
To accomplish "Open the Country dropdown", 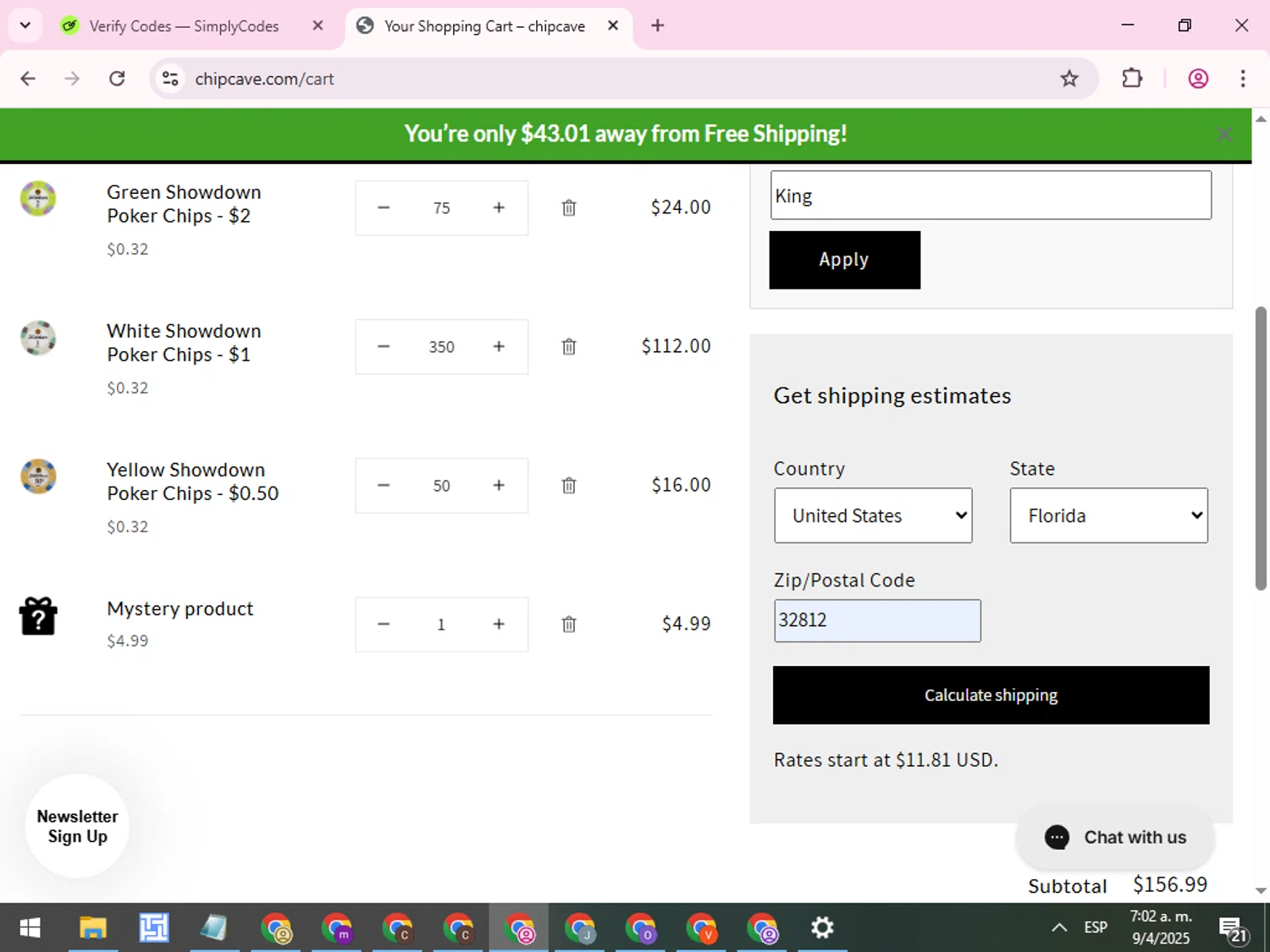I will coord(873,515).
